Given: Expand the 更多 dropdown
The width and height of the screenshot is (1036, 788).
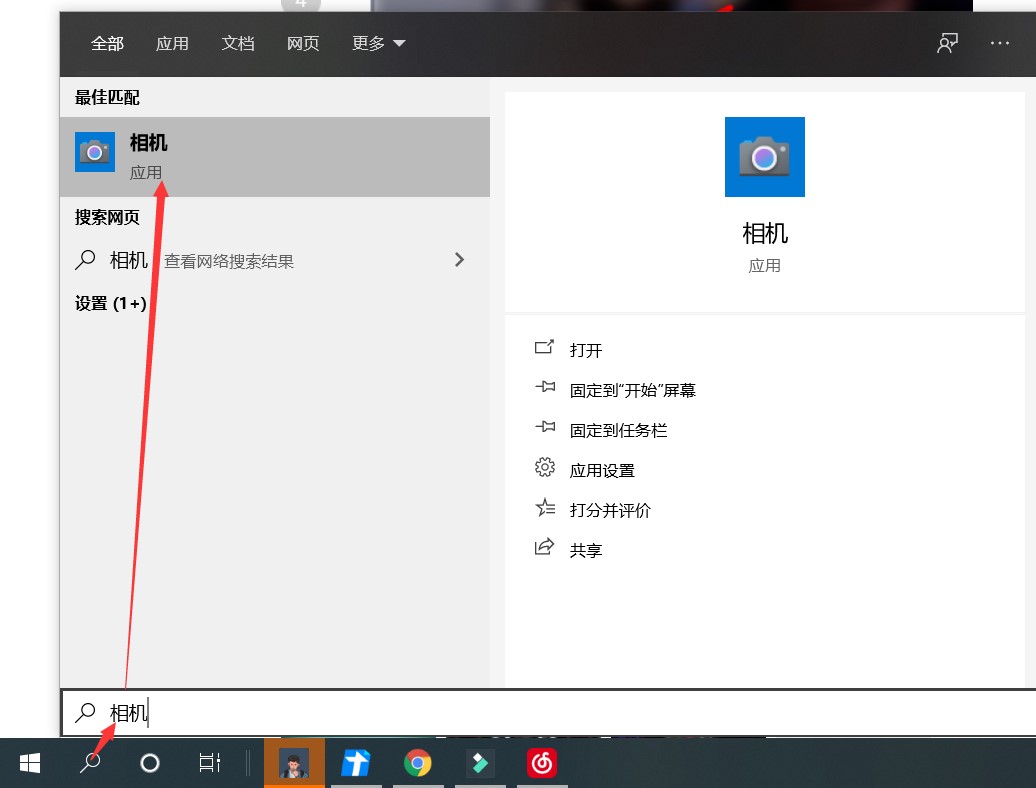Looking at the screenshot, I should (x=378, y=44).
